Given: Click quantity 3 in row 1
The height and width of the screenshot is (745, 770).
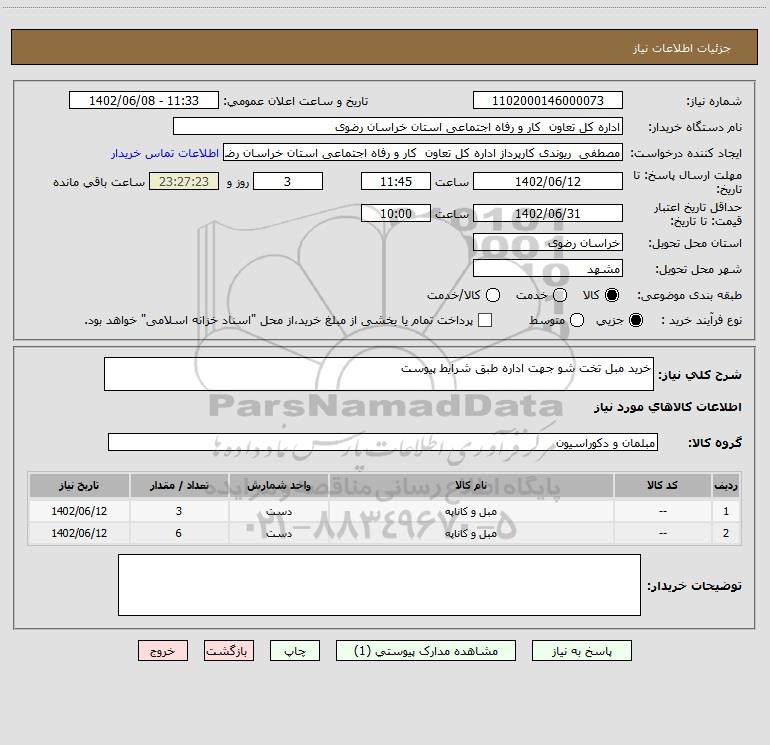Looking at the screenshot, I should [x=179, y=511].
